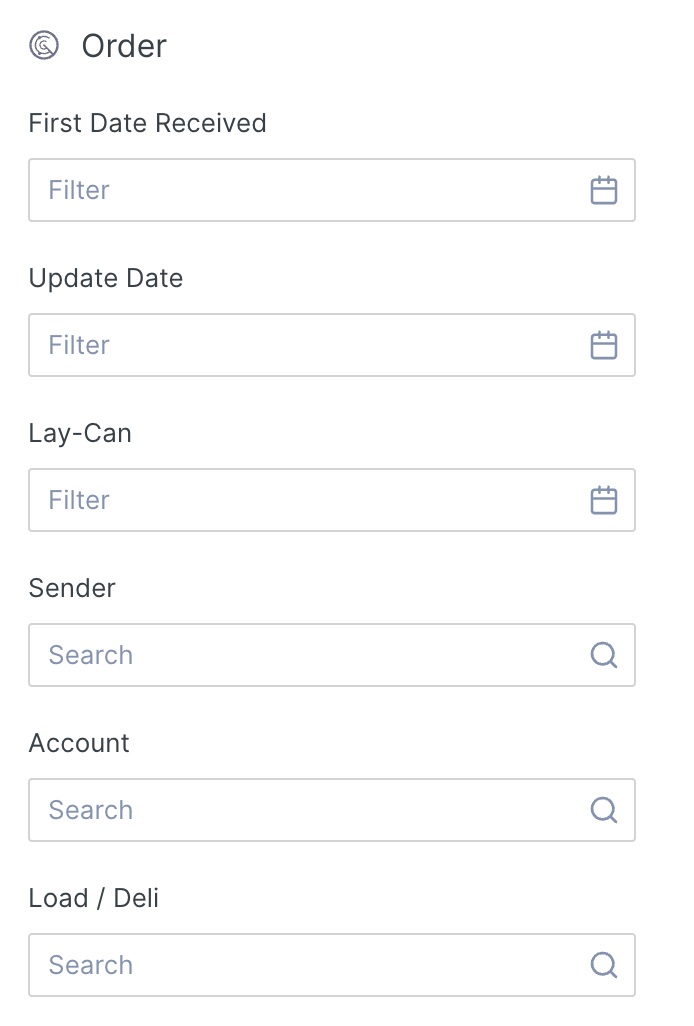The height and width of the screenshot is (1026, 694).
Task: Click the Load / Deli label
Action: tap(94, 898)
